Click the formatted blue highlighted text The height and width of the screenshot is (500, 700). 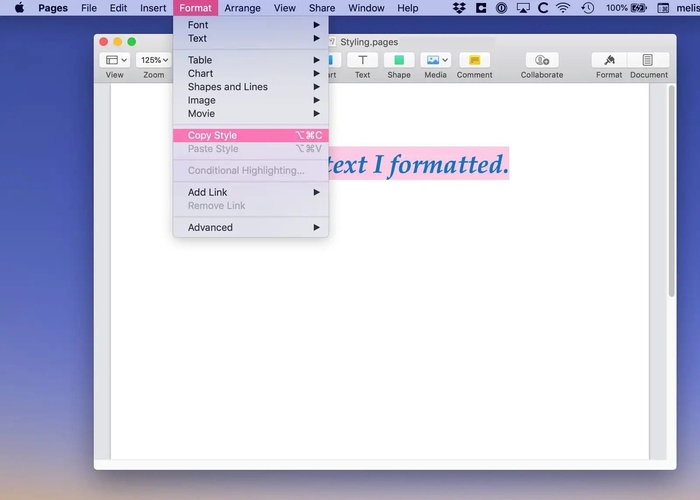(x=417, y=165)
